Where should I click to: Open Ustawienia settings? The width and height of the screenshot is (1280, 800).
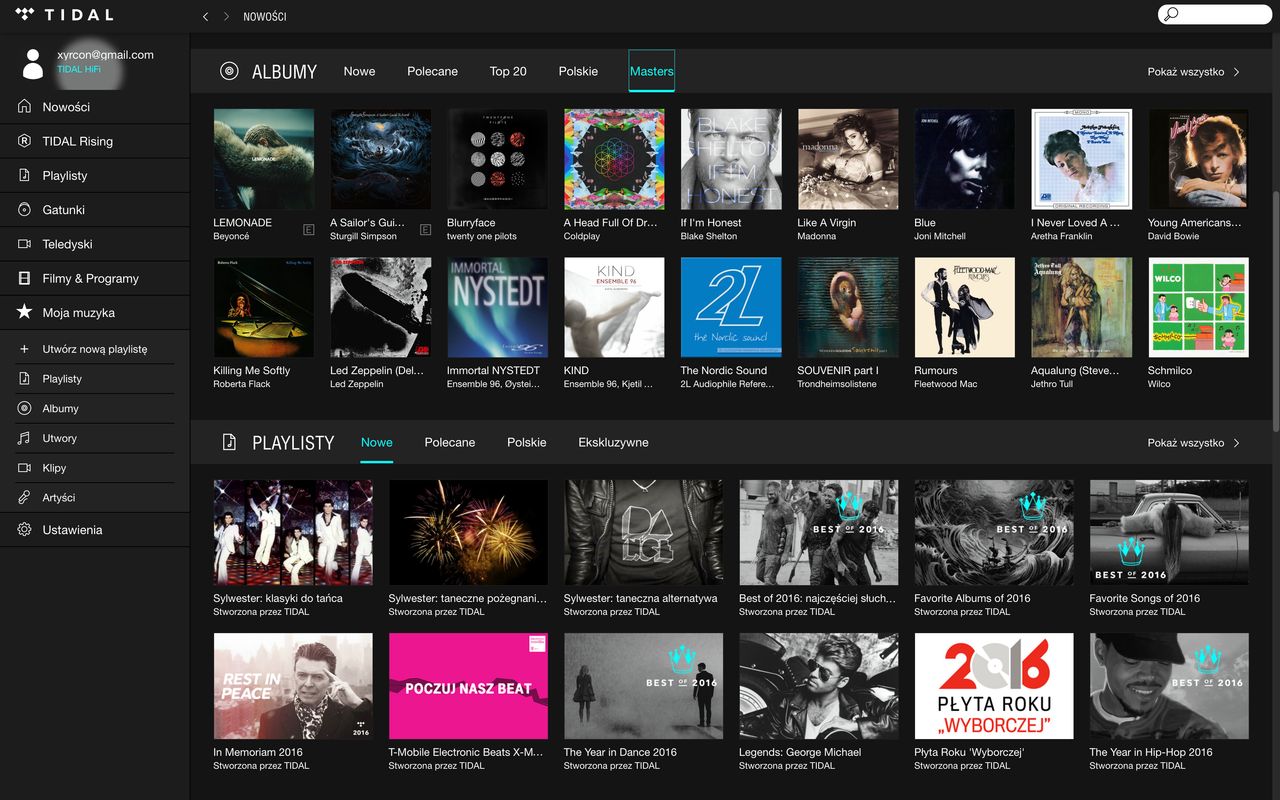(x=95, y=530)
